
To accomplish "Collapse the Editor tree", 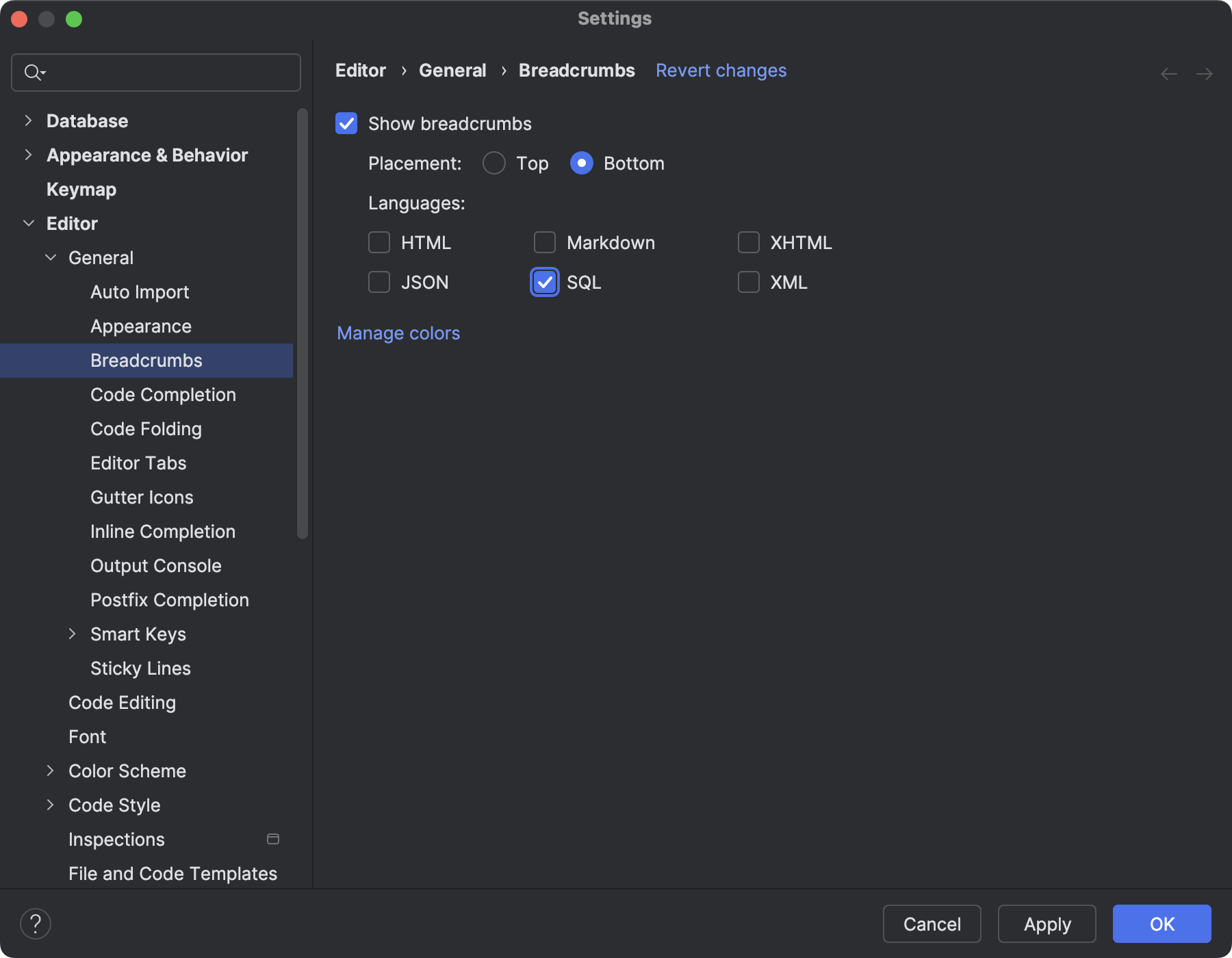I will coord(28,223).
